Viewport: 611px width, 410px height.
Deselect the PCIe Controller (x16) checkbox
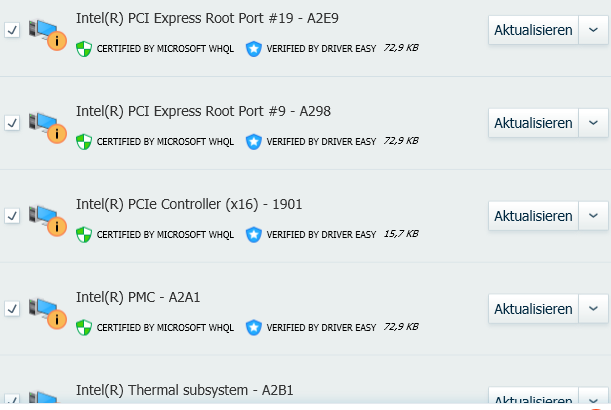point(12,216)
